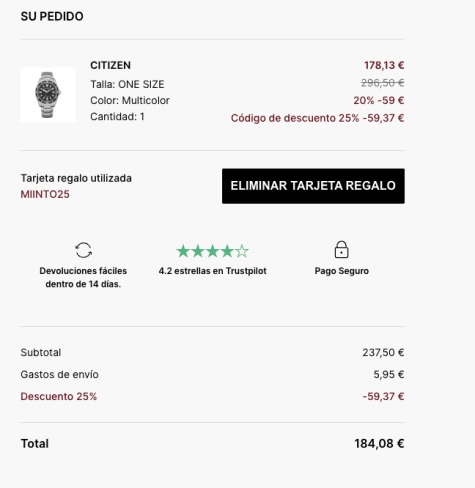
Task: Click the crossed-out original price 296,50 €
Action: (383, 83)
